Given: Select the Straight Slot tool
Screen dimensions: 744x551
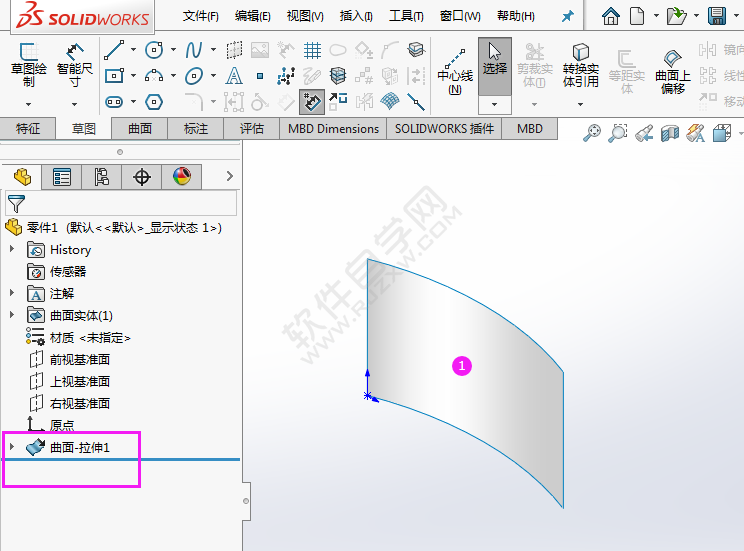Looking at the screenshot, I should click(114, 102).
